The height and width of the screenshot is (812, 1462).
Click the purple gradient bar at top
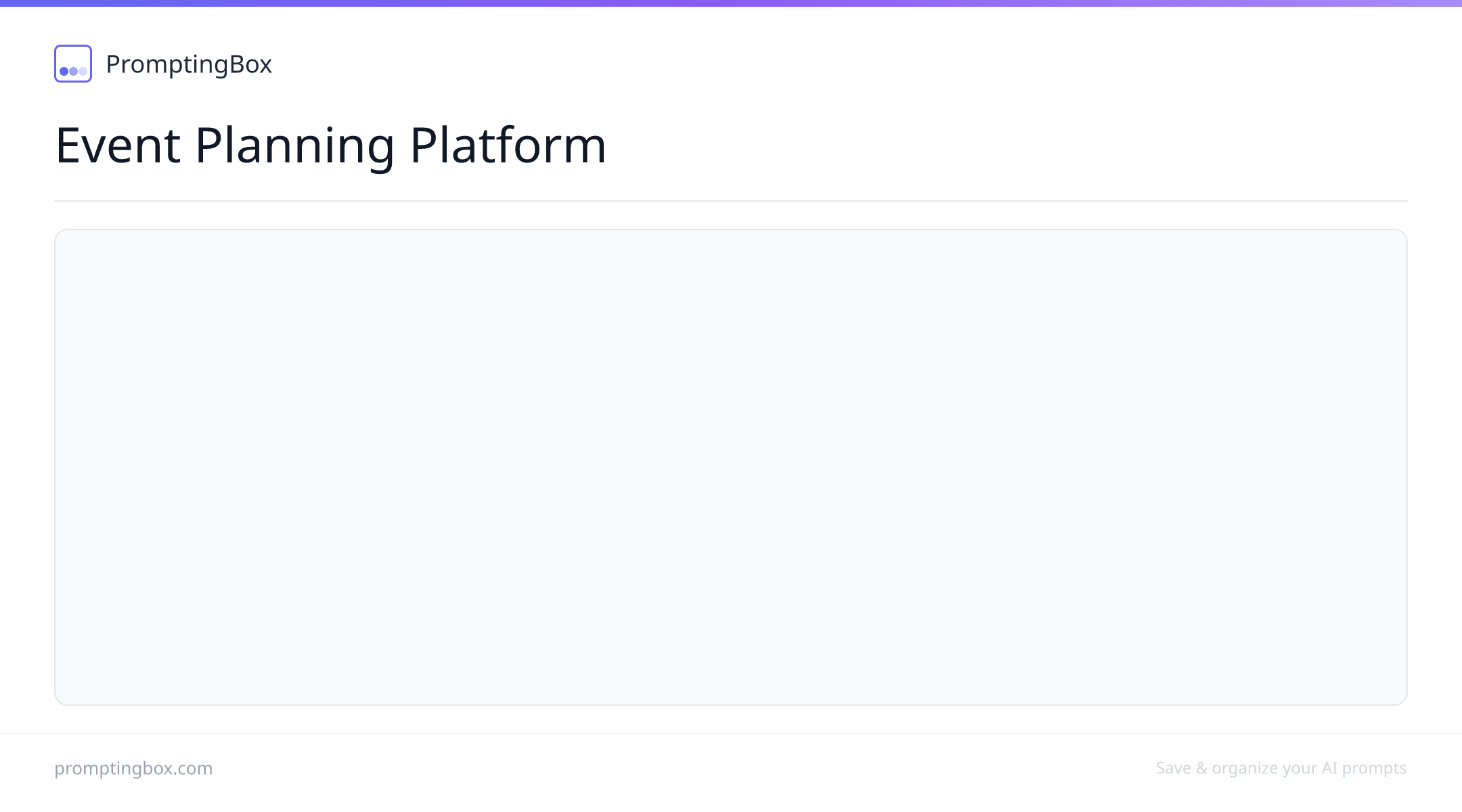click(731, 3)
